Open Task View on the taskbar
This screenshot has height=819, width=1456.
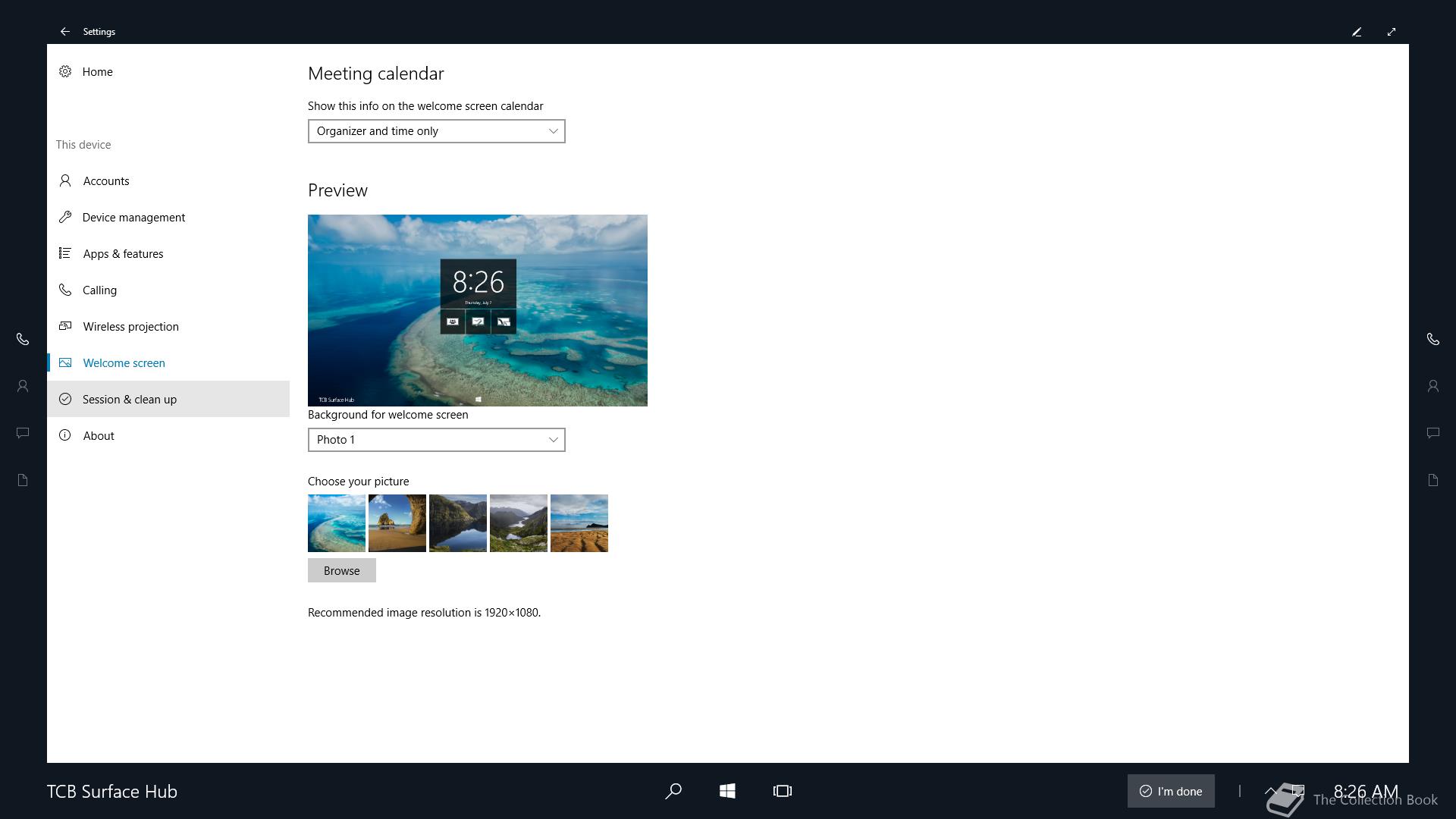coord(783,791)
